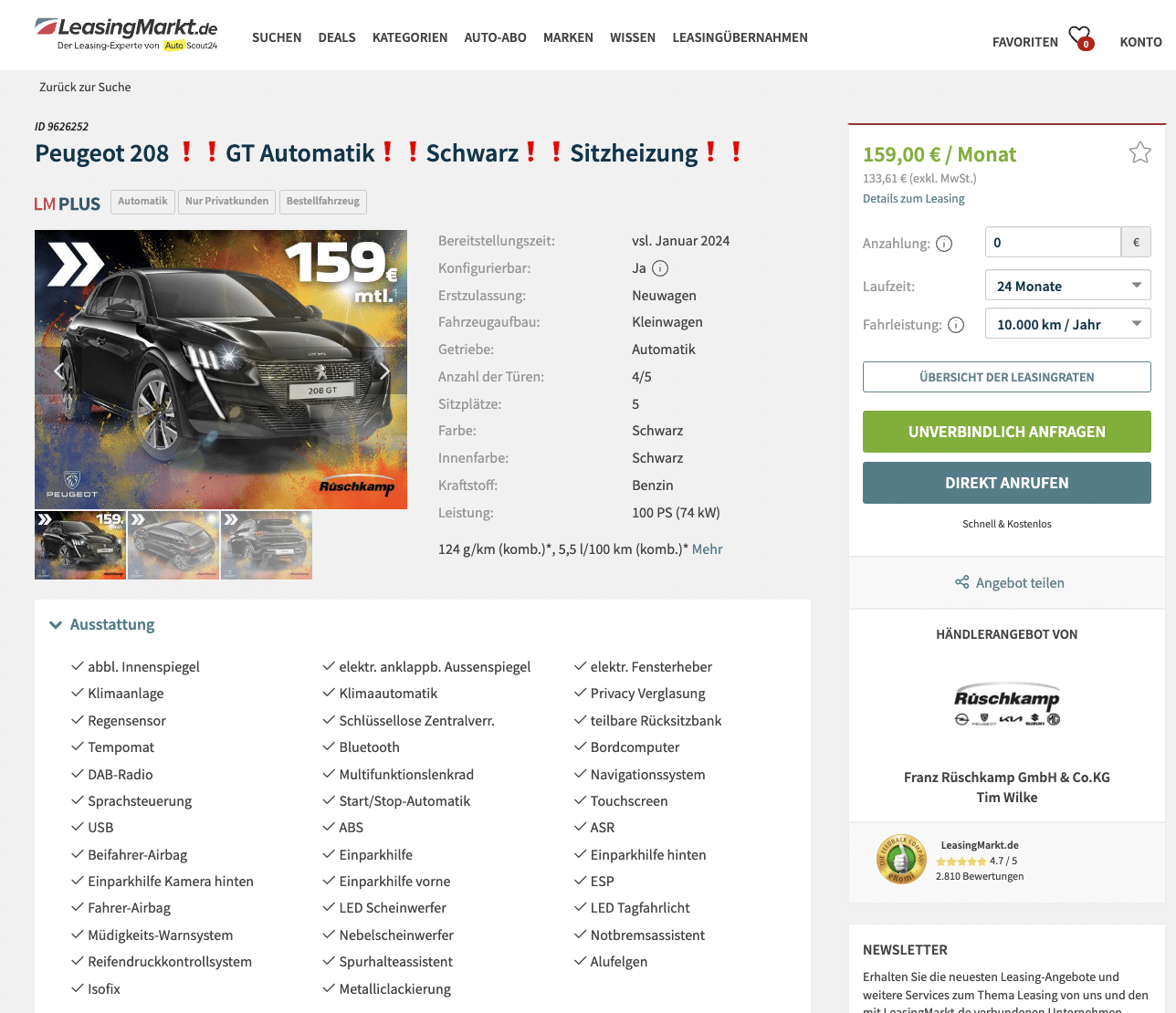Show previous car image arrow
The image size is (1176, 1013).
58,371
